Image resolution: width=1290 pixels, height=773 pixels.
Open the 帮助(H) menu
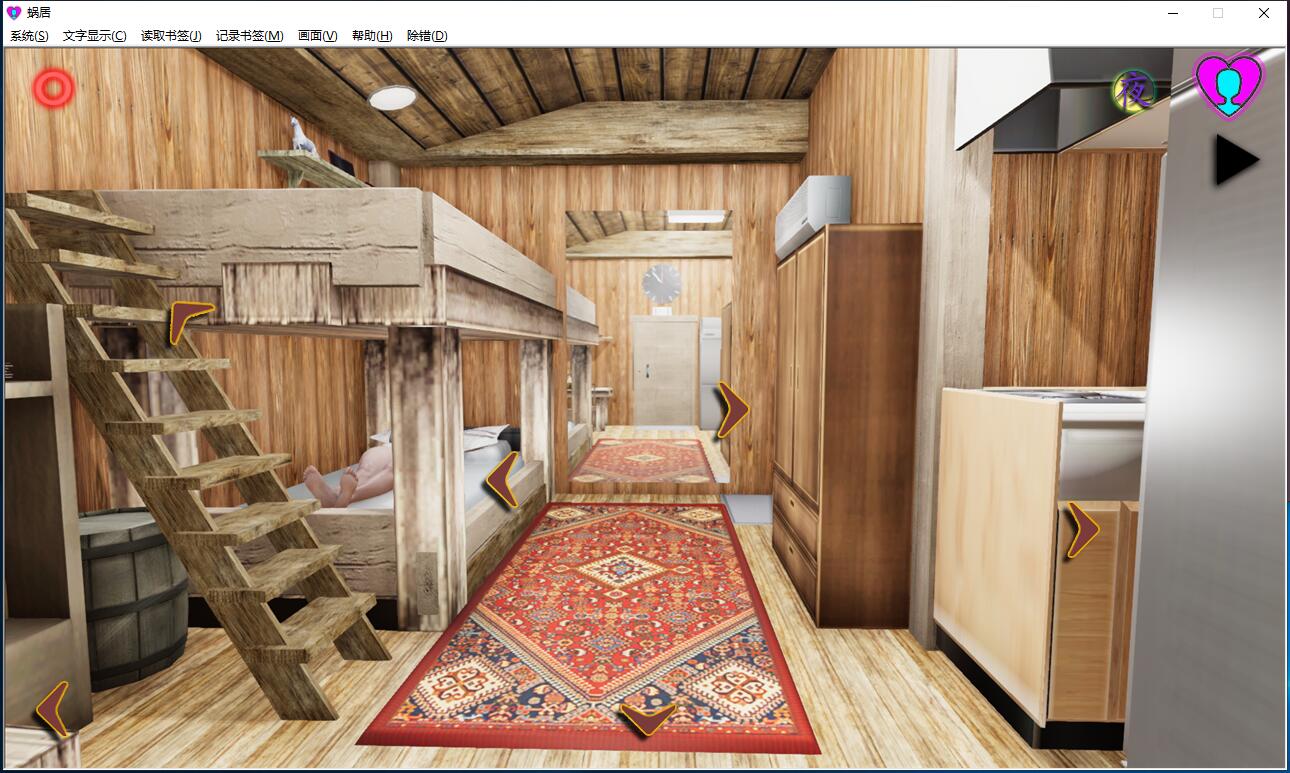pos(372,35)
